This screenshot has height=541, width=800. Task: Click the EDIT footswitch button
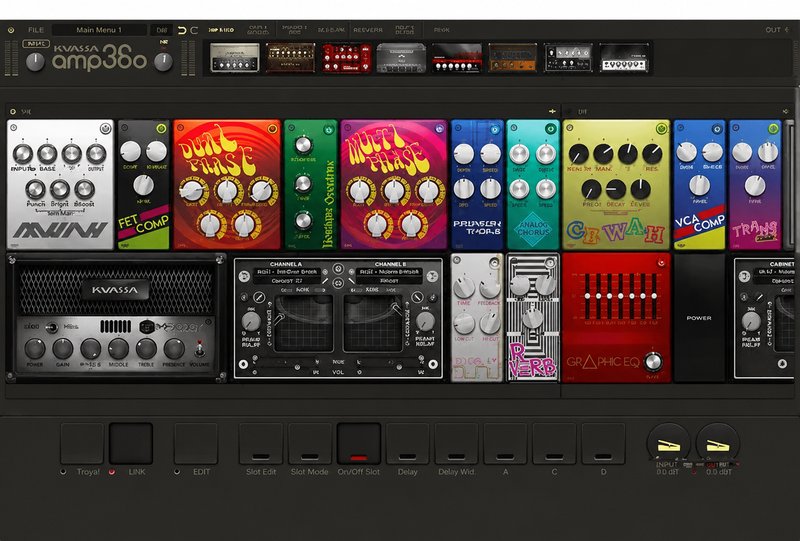(x=196, y=444)
